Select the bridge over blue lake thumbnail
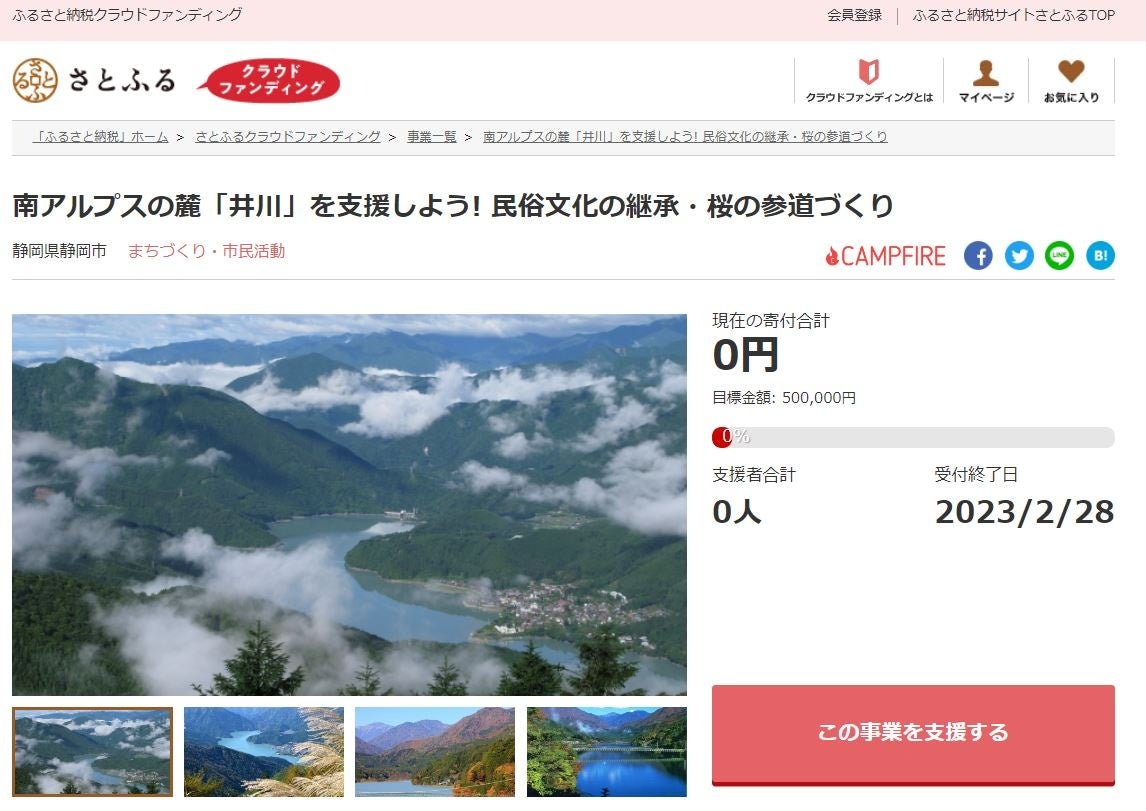 (607, 752)
